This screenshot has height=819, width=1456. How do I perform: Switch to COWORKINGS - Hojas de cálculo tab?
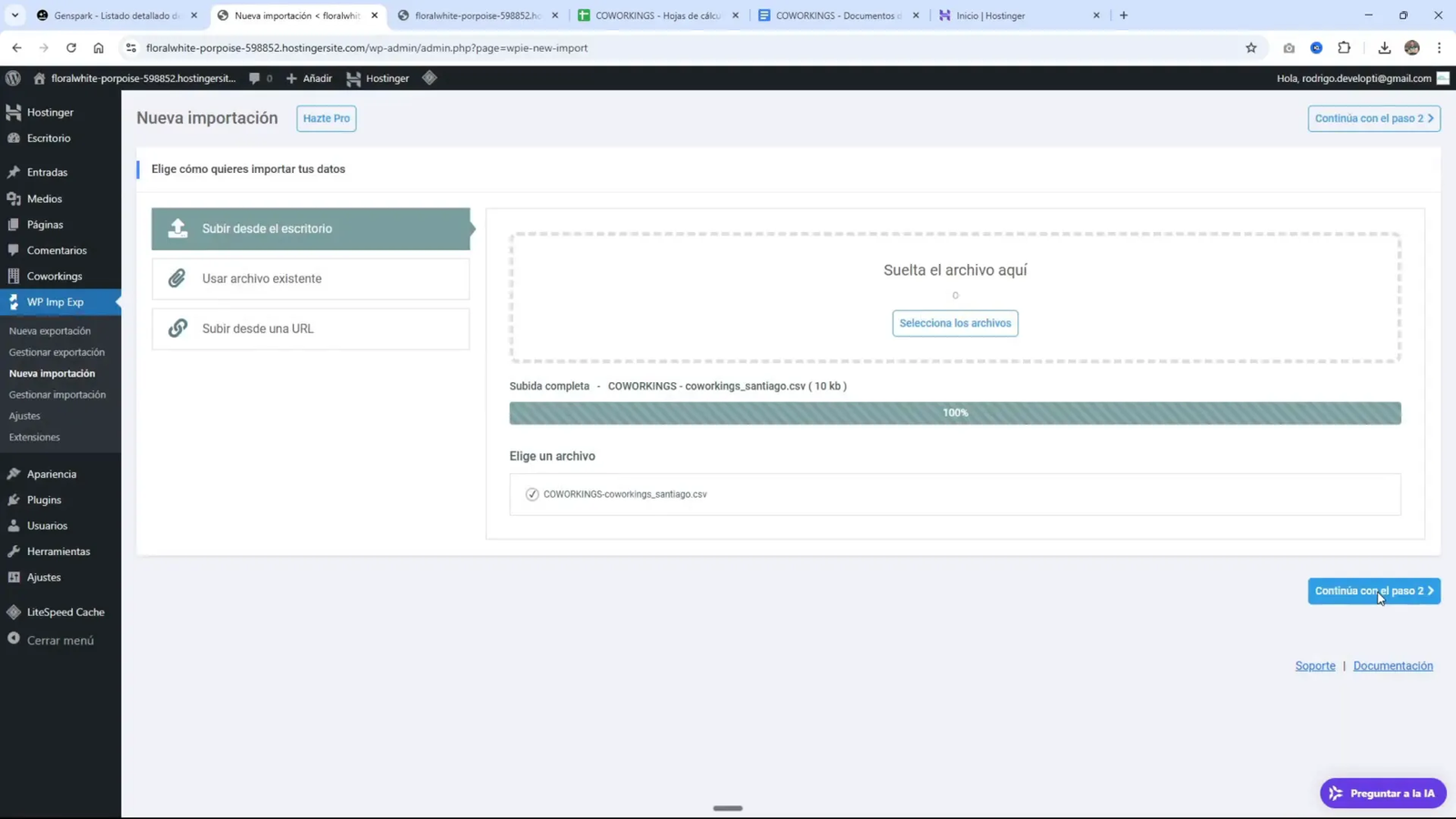click(658, 15)
